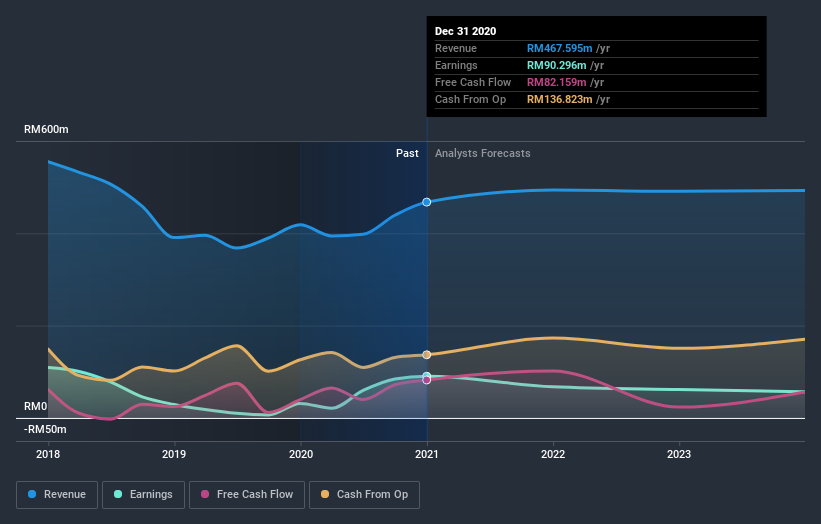Click the blue Revenue data point at 2021
821x524 pixels.
click(427, 202)
